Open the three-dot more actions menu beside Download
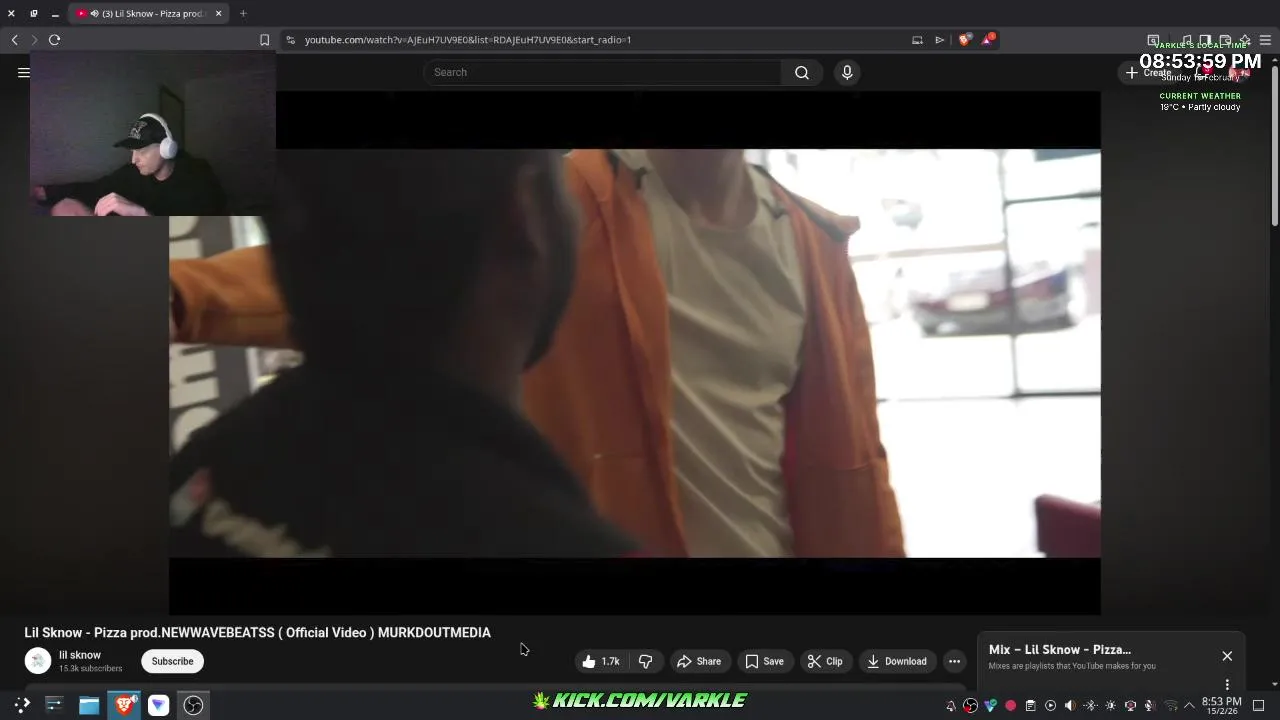 point(955,661)
